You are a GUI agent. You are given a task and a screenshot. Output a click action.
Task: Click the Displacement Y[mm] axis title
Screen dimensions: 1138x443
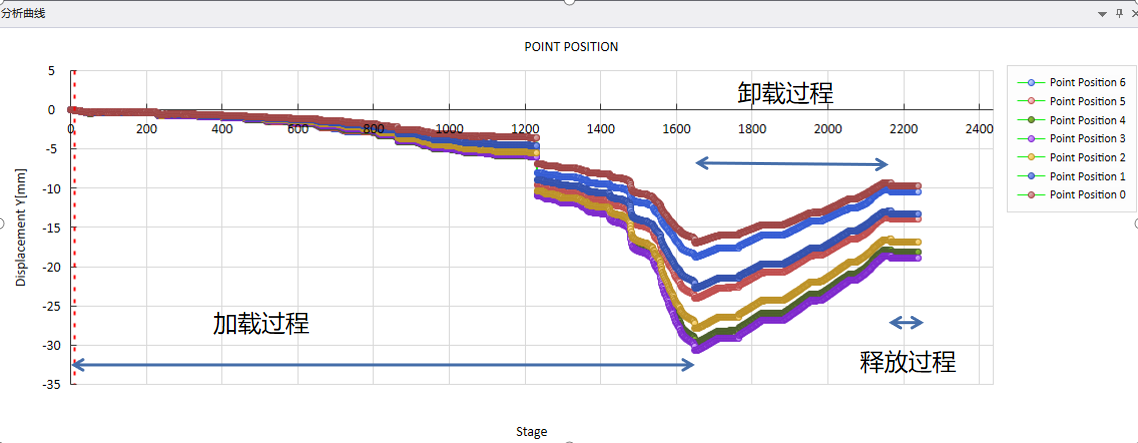click(x=21, y=226)
